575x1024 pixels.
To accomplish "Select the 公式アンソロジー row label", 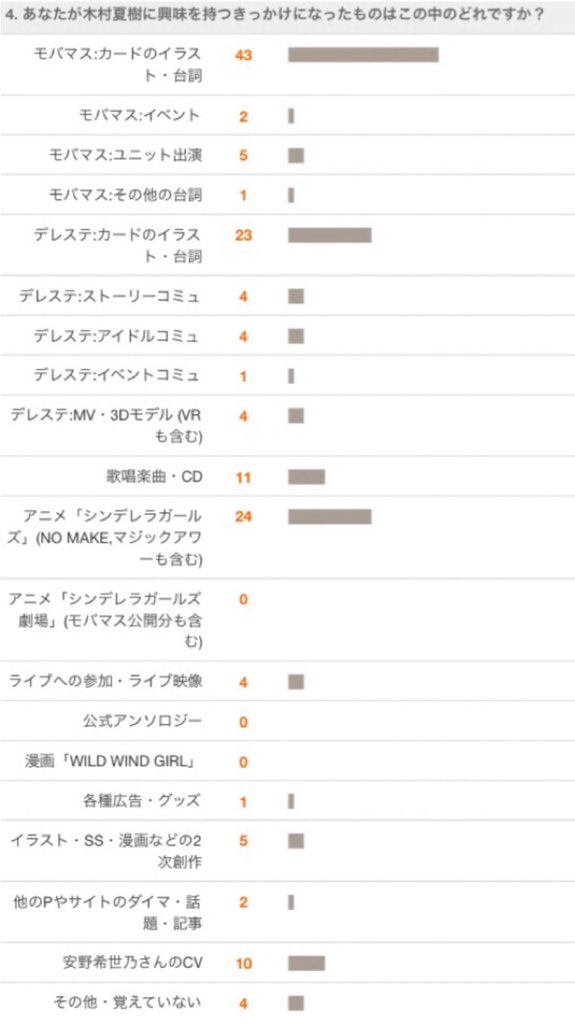I will (142, 721).
